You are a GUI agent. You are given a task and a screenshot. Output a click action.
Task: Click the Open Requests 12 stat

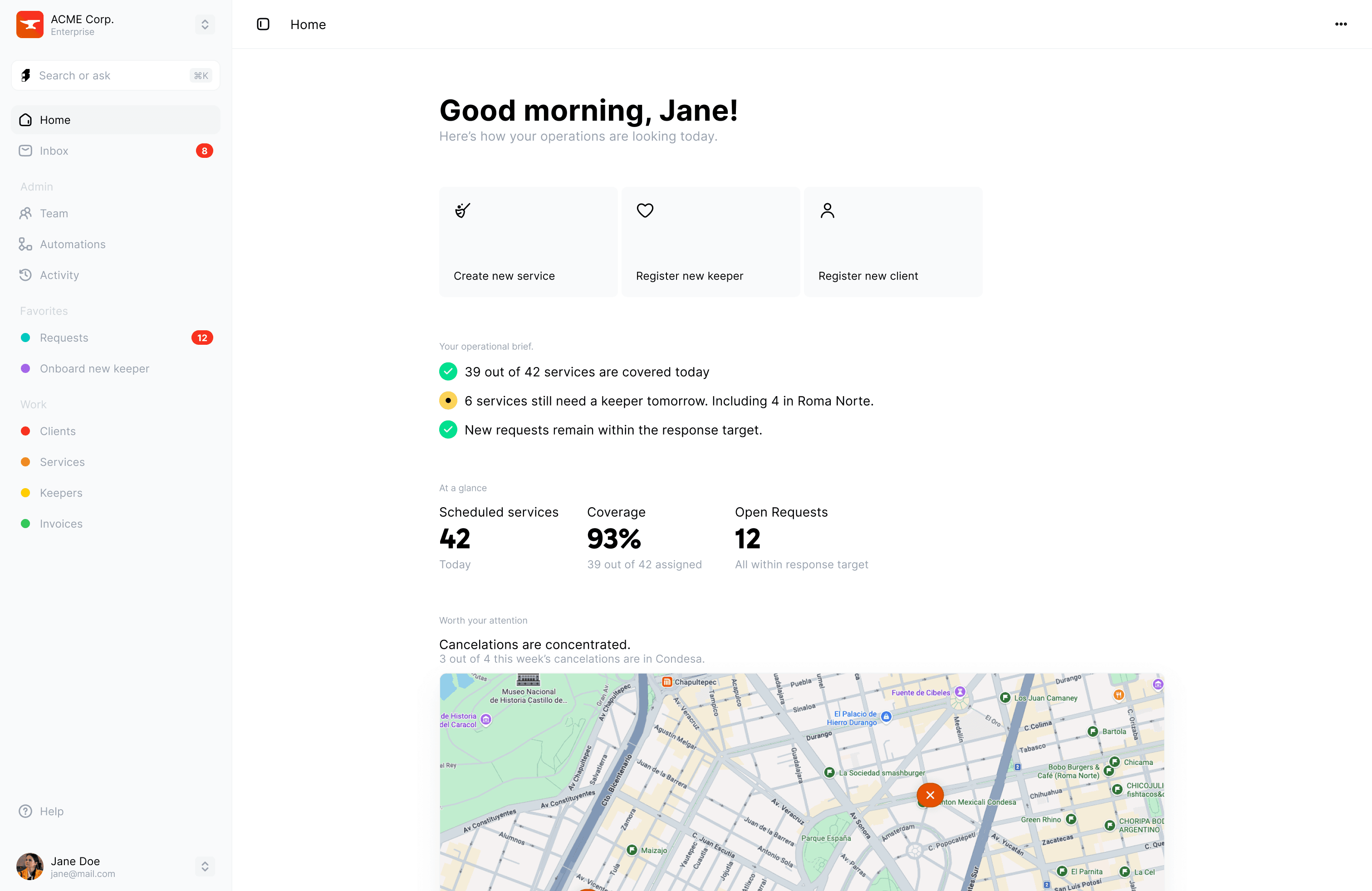[x=801, y=539]
